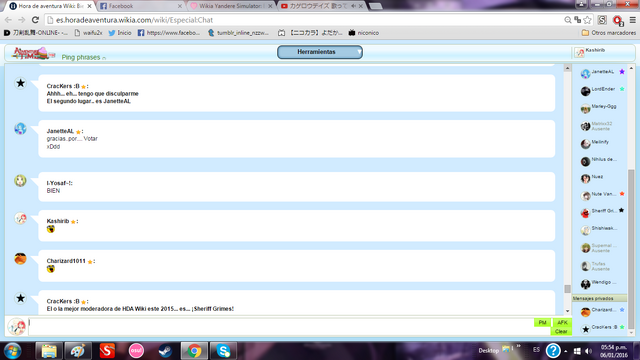This screenshot has width=640, height=360.
Task: Click the chat window scroll-up arrow
Action: point(567,68)
